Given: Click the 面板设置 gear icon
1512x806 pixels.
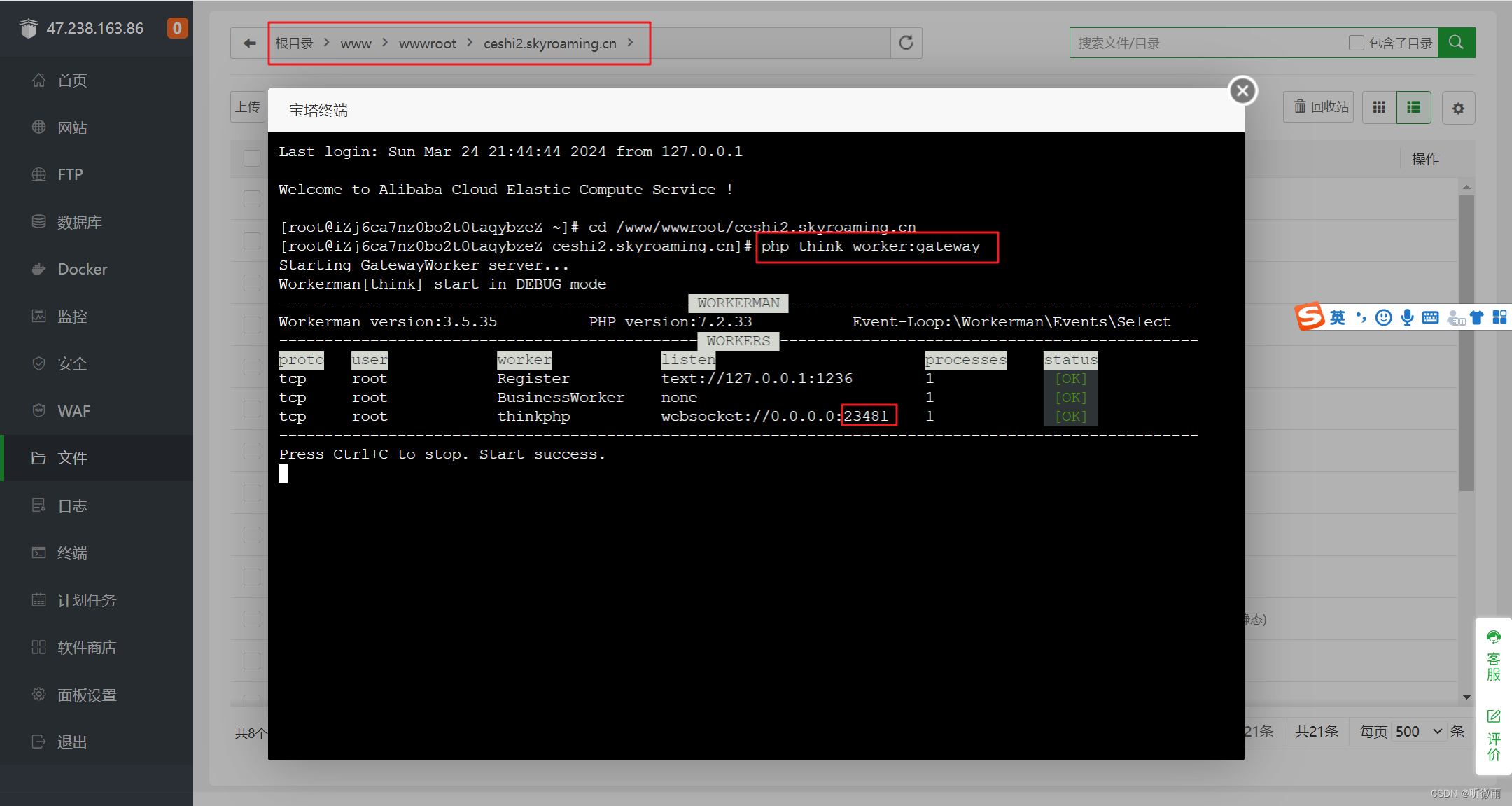Looking at the screenshot, I should (39, 695).
